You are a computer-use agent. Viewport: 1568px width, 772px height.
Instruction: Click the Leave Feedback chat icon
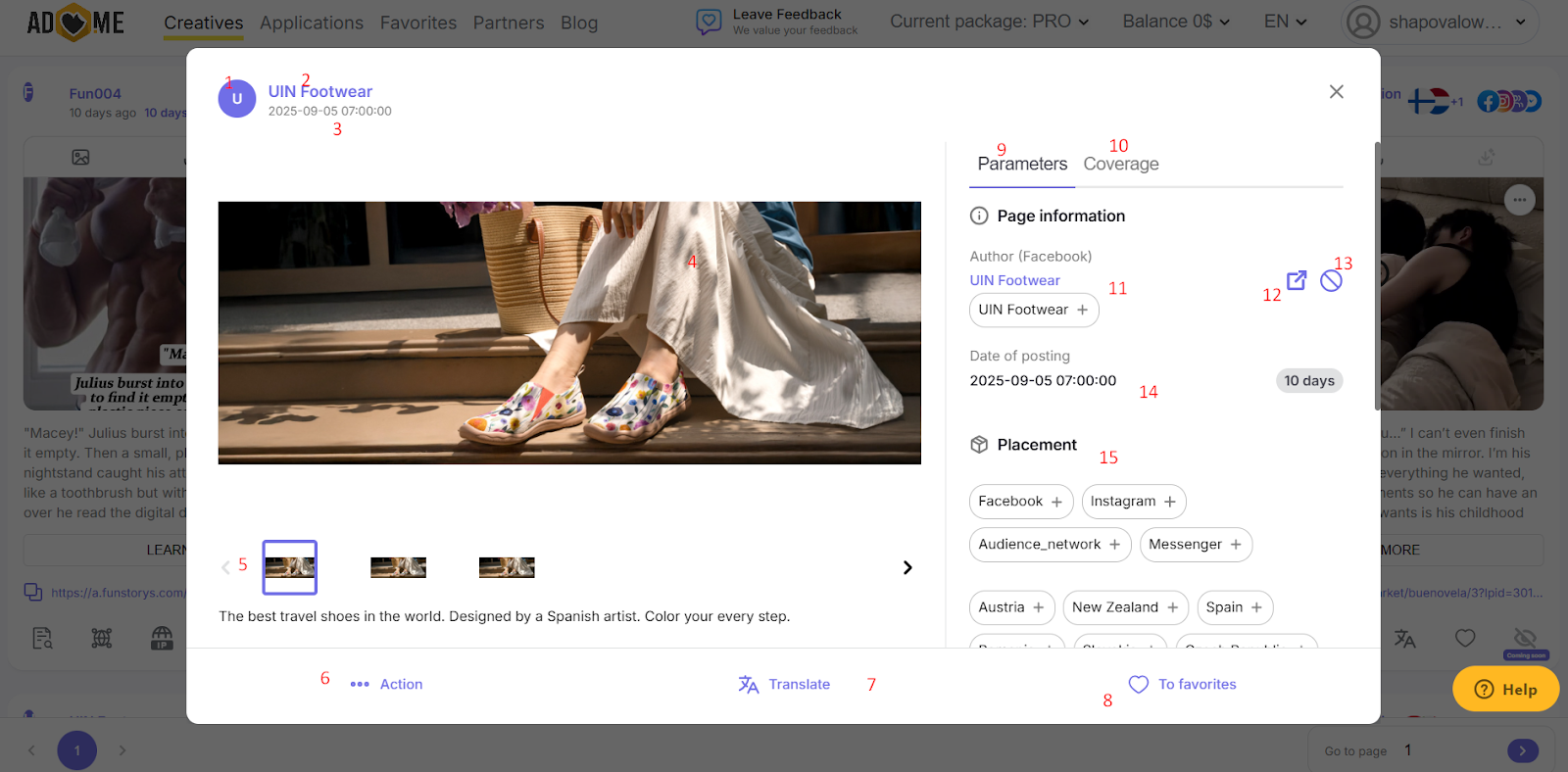coord(709,22)
